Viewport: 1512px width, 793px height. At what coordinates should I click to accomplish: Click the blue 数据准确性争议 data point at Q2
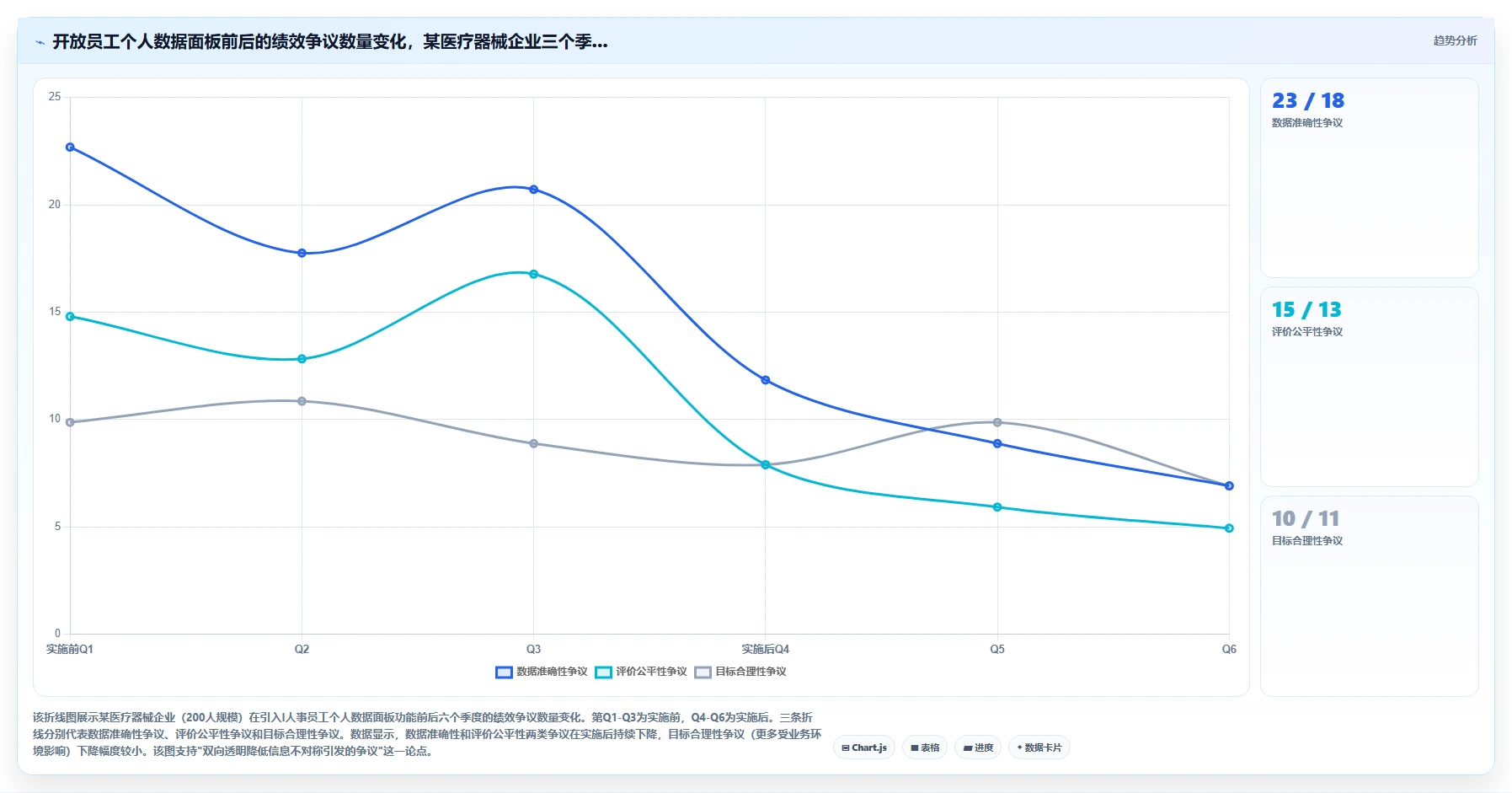click(x=302, y=253)
